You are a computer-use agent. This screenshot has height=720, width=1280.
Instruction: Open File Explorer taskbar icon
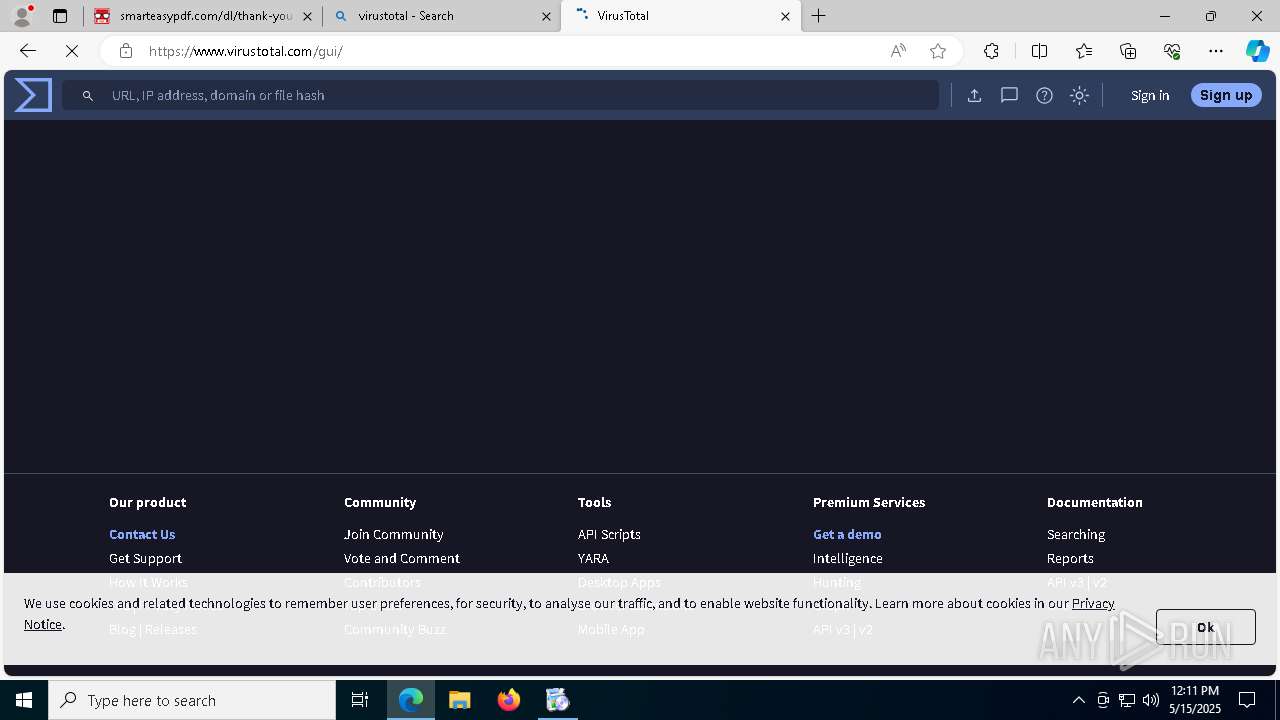(x=460, y=700)
